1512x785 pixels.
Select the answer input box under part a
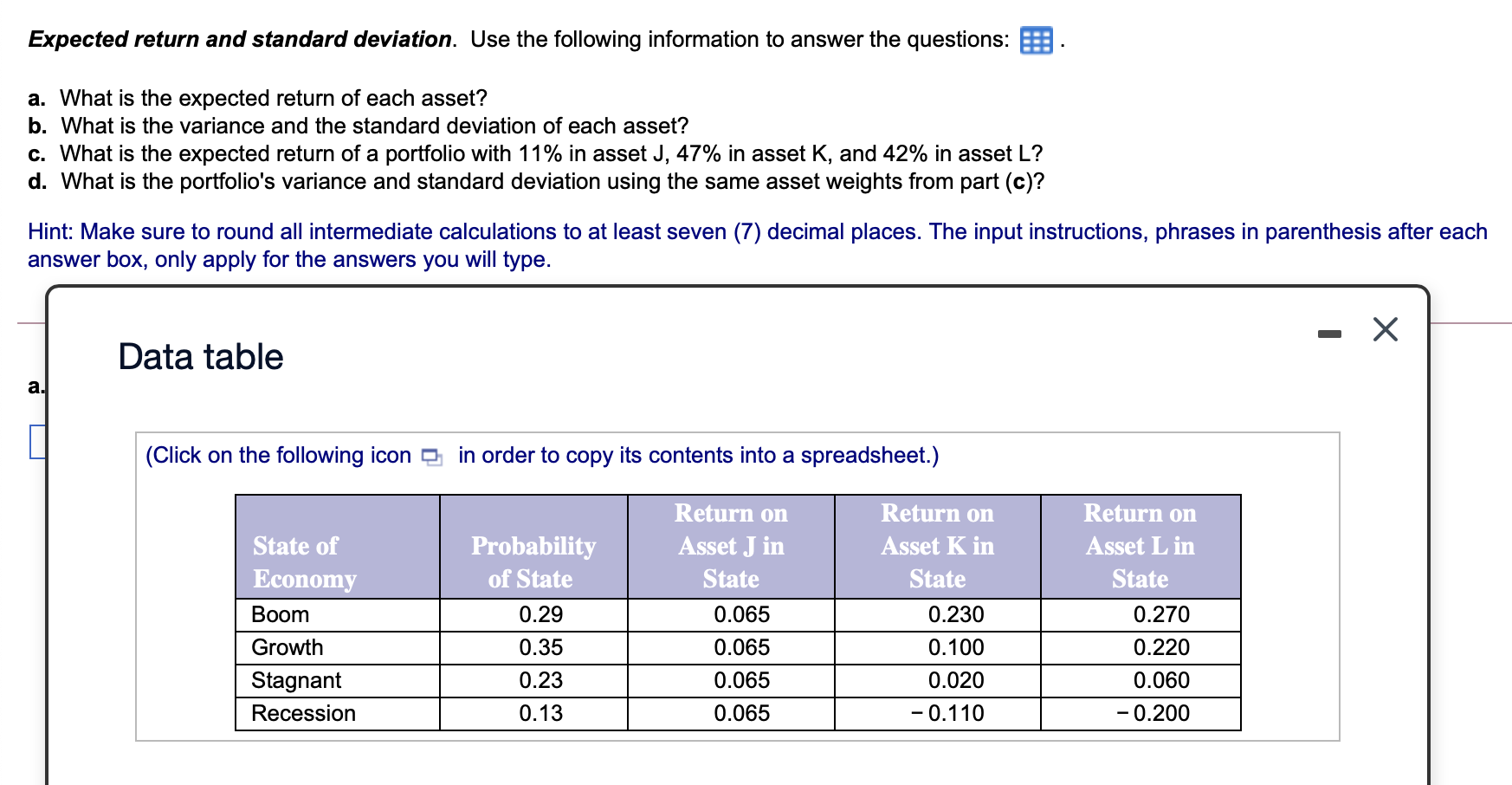(36, 440)
